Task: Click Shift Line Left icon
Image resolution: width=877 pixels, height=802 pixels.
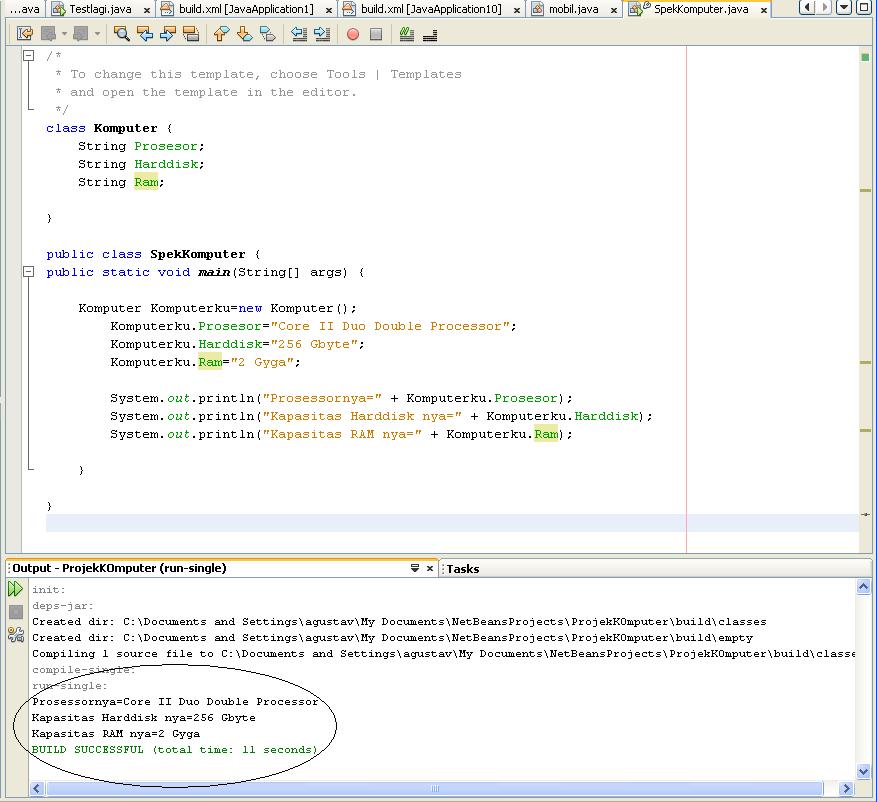Action: point(299,34)
